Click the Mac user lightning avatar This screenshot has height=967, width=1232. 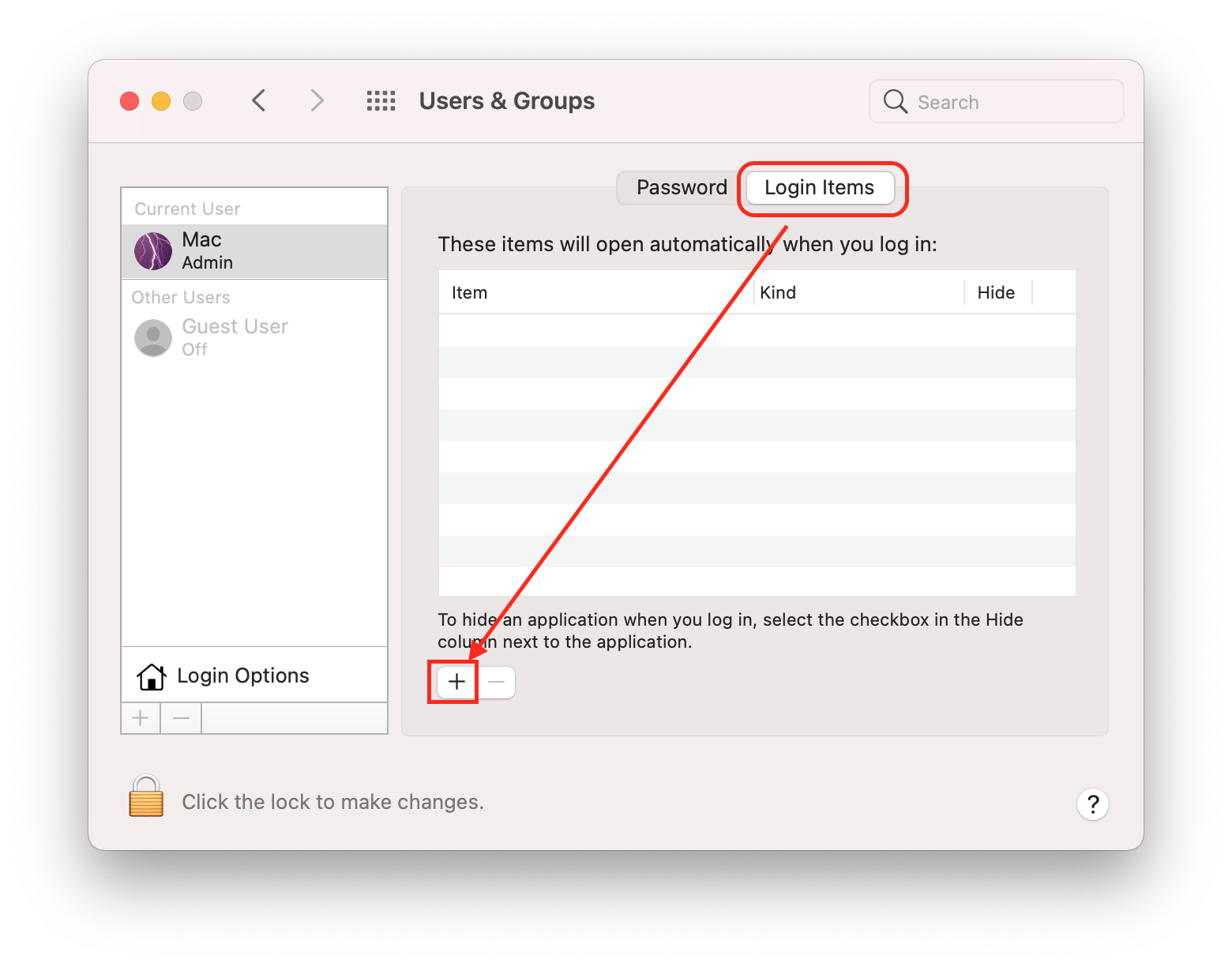[x=153, y=251]
